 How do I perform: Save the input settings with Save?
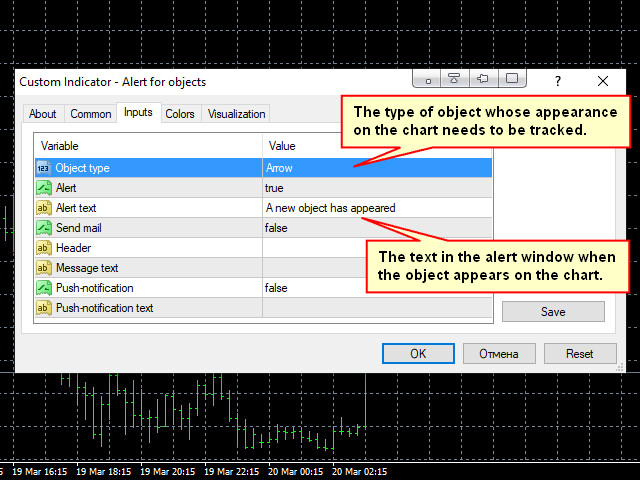pyautogui.click(x=553, y=312)
